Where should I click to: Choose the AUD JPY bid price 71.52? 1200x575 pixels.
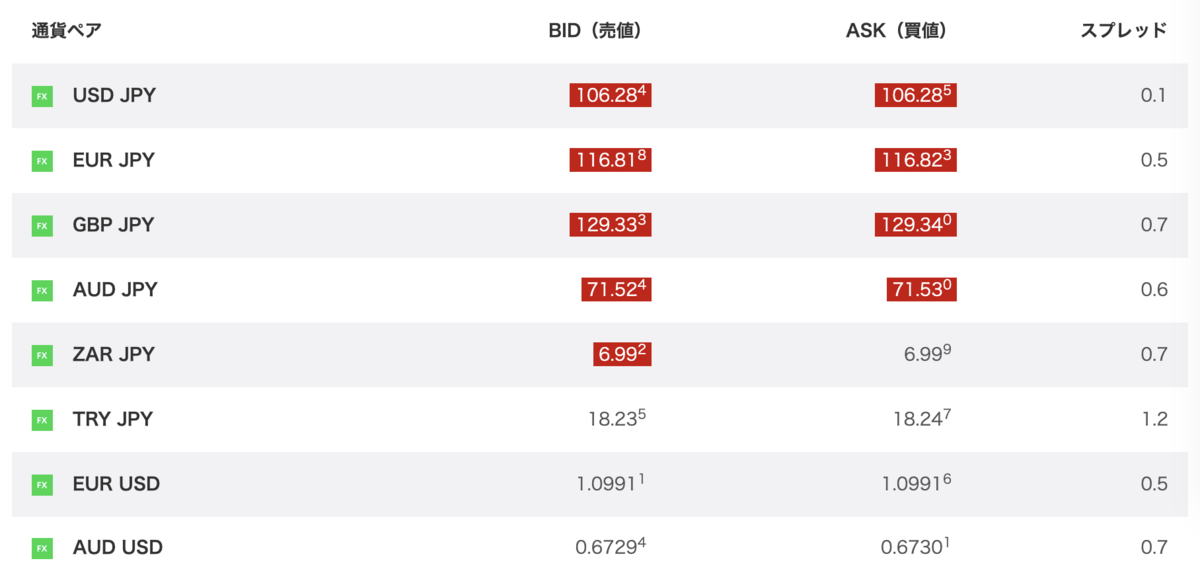(x=616, y=289)
